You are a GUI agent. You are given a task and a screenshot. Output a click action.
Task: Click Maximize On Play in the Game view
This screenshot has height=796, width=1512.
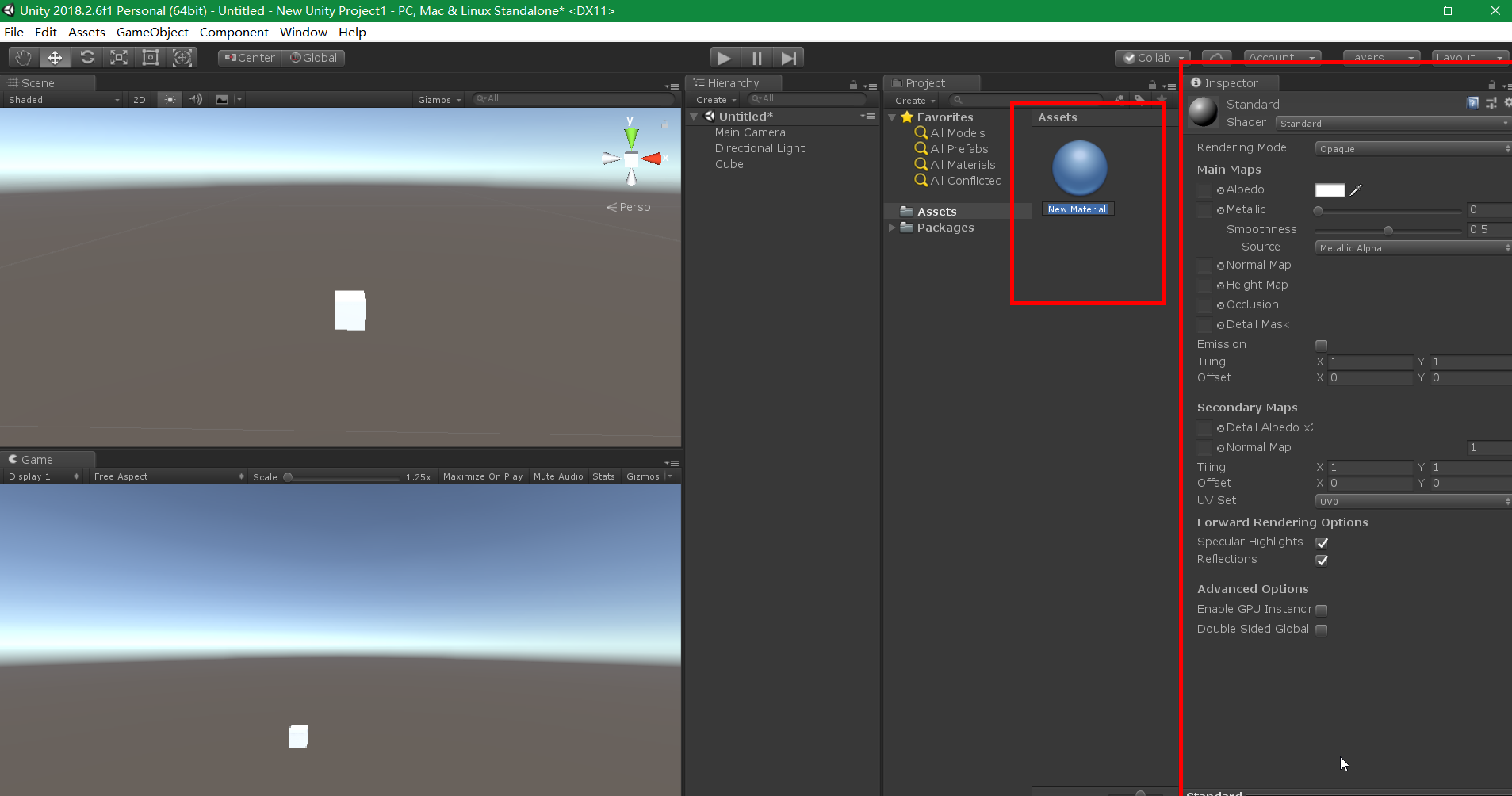click(482, 476)
